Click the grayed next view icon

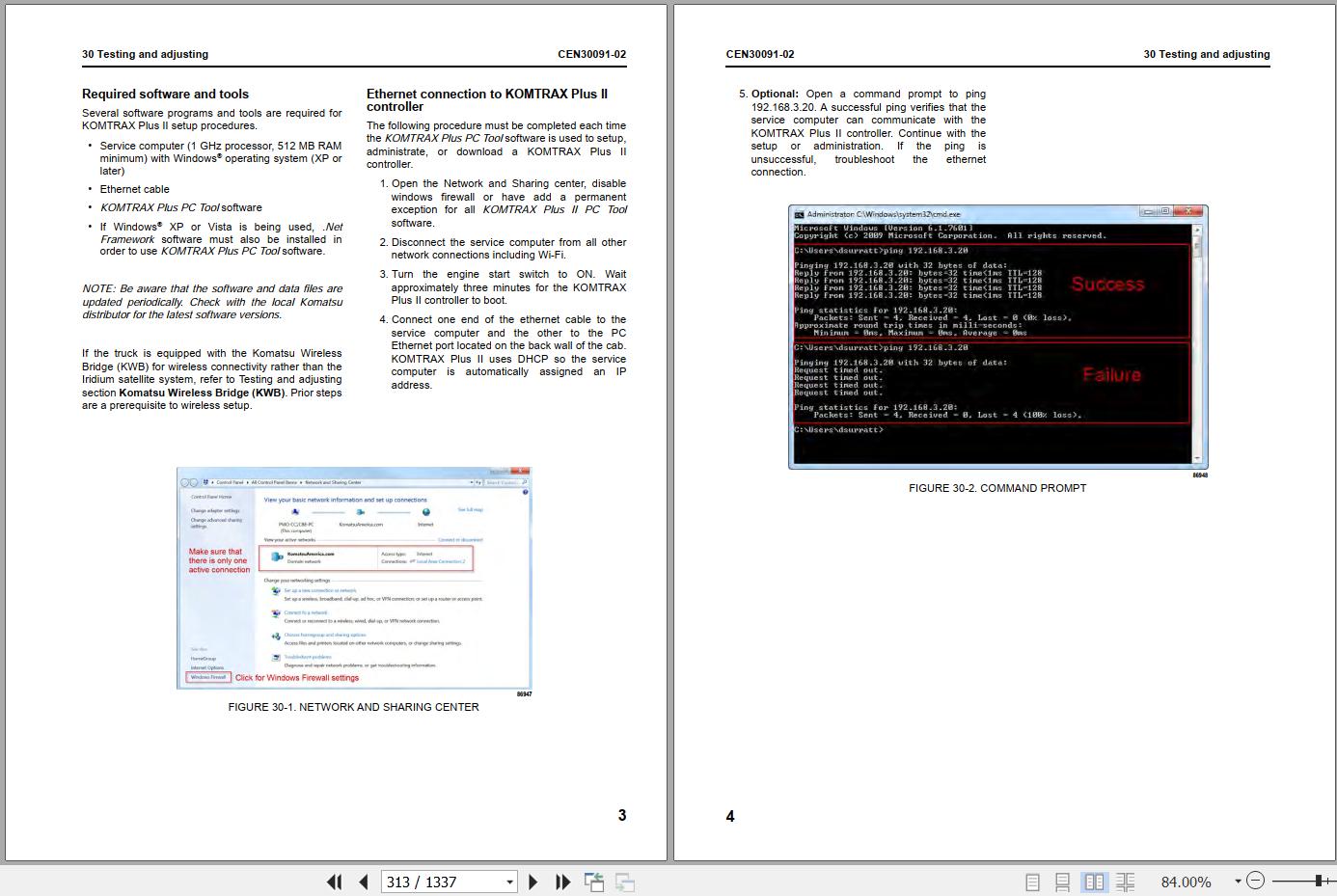[625, 882]
